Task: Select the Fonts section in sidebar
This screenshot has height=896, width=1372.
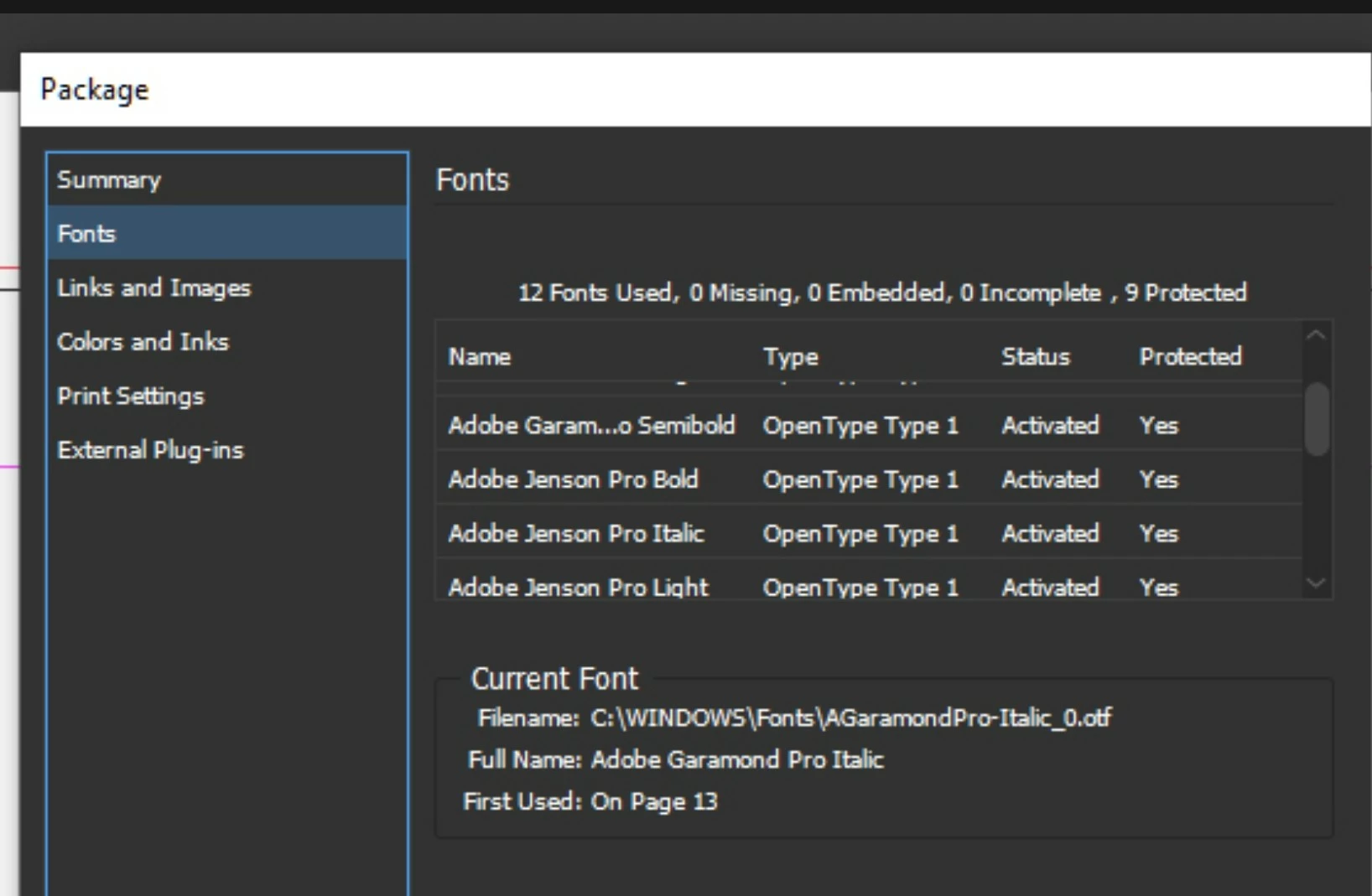Action: pyautogui.click(x=227, y=233)
